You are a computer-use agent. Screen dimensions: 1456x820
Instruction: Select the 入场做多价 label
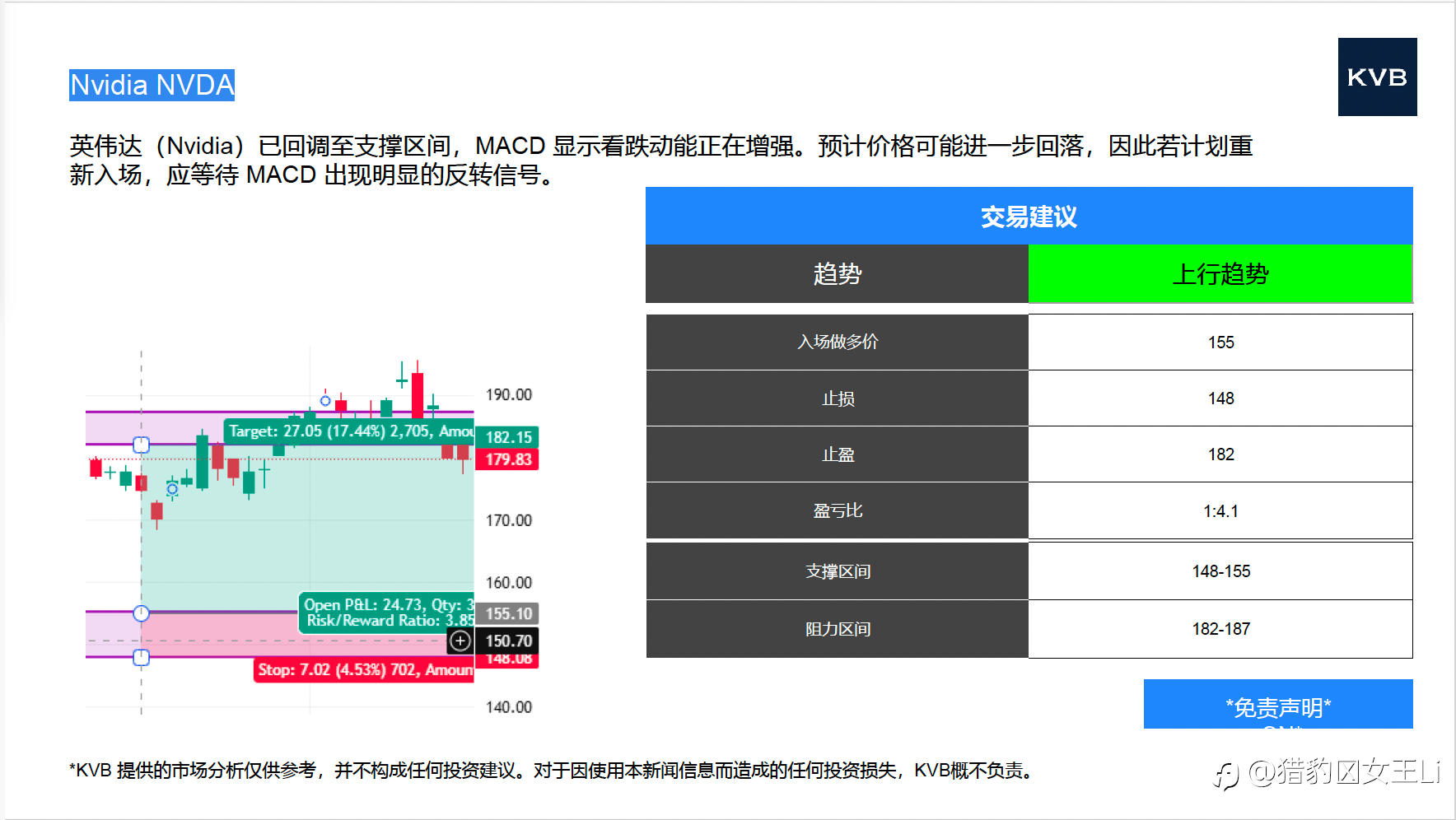click(838, 342)
